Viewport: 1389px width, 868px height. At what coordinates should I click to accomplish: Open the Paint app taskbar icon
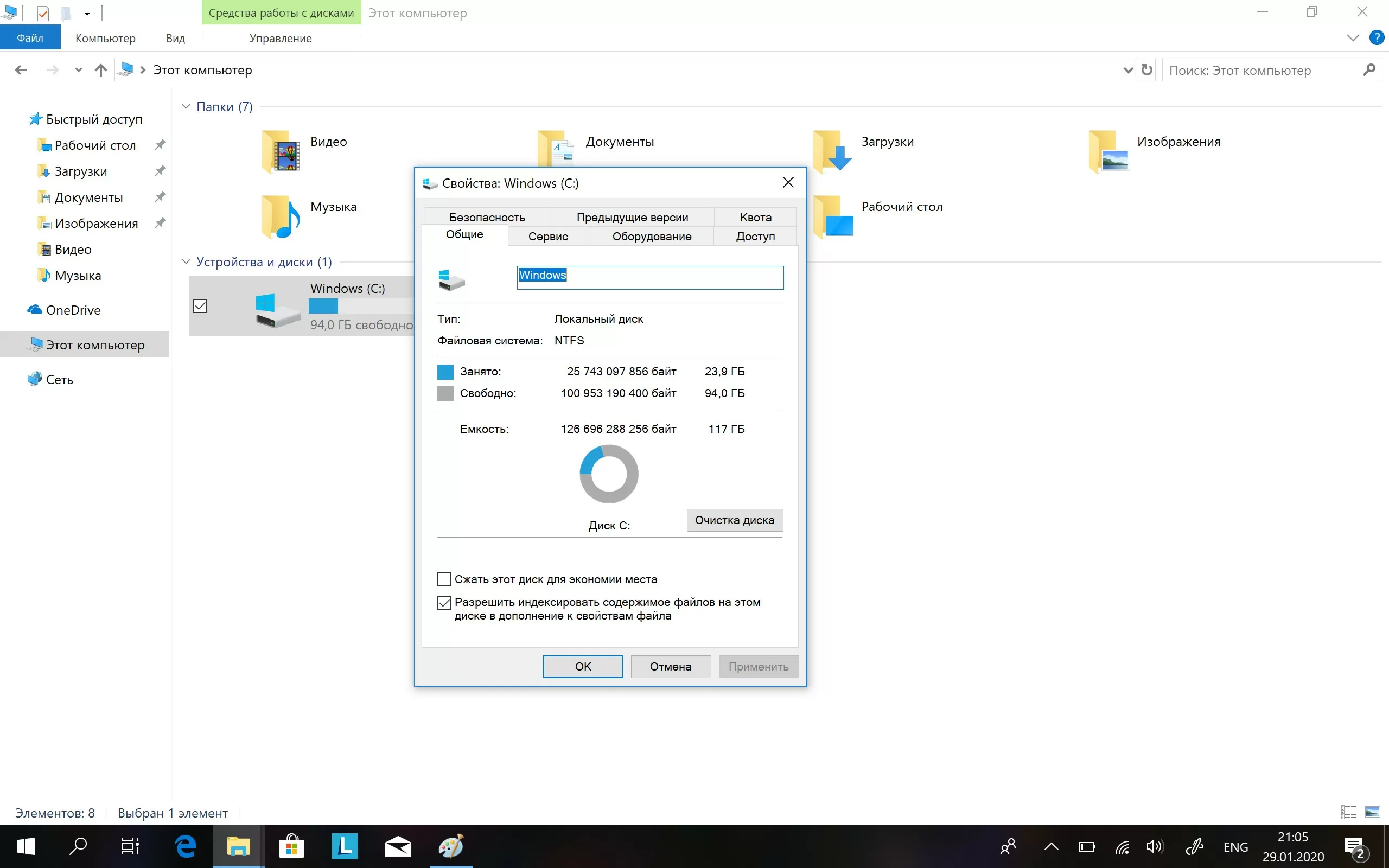tap(451, 846)
